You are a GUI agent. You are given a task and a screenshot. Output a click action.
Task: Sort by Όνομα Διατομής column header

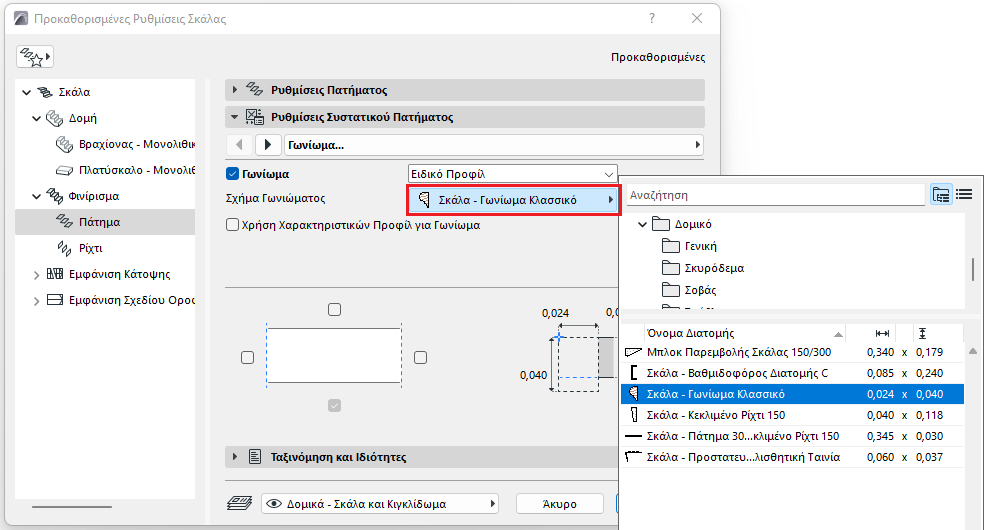pos(744,333)
